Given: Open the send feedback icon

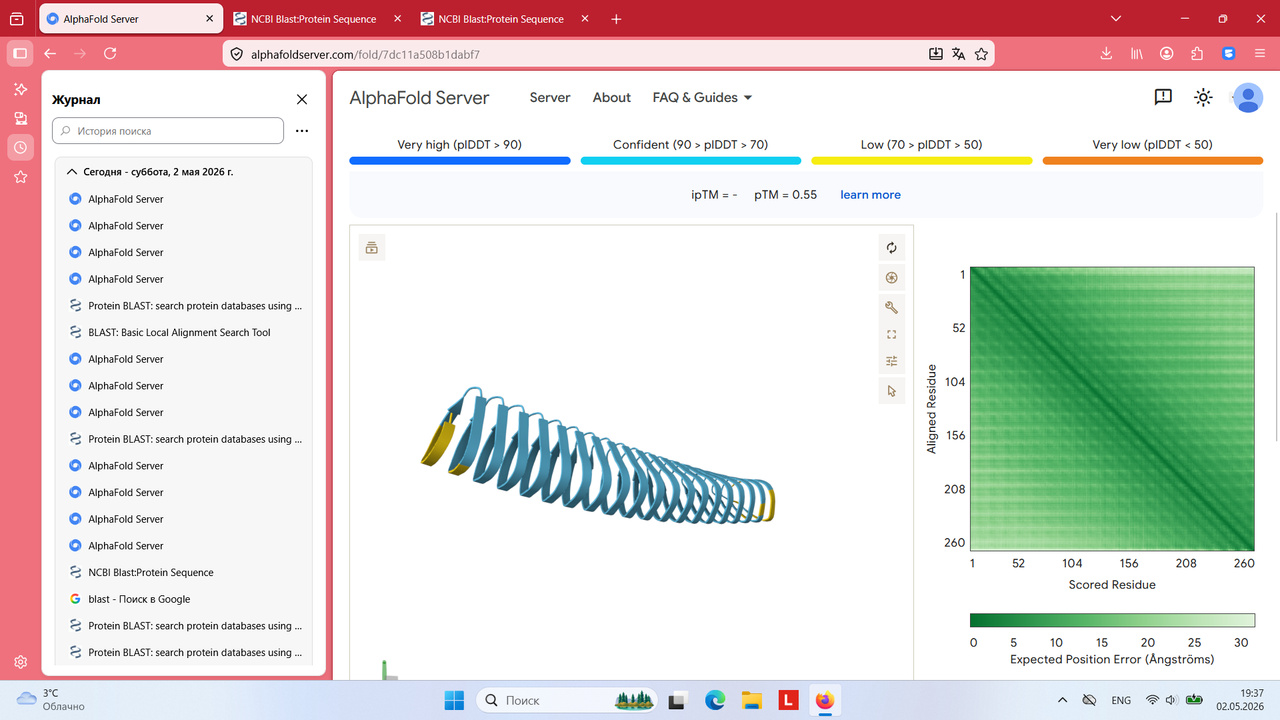Looking at the screenshot, I should pyautogui.click(x=1163, y=97).
